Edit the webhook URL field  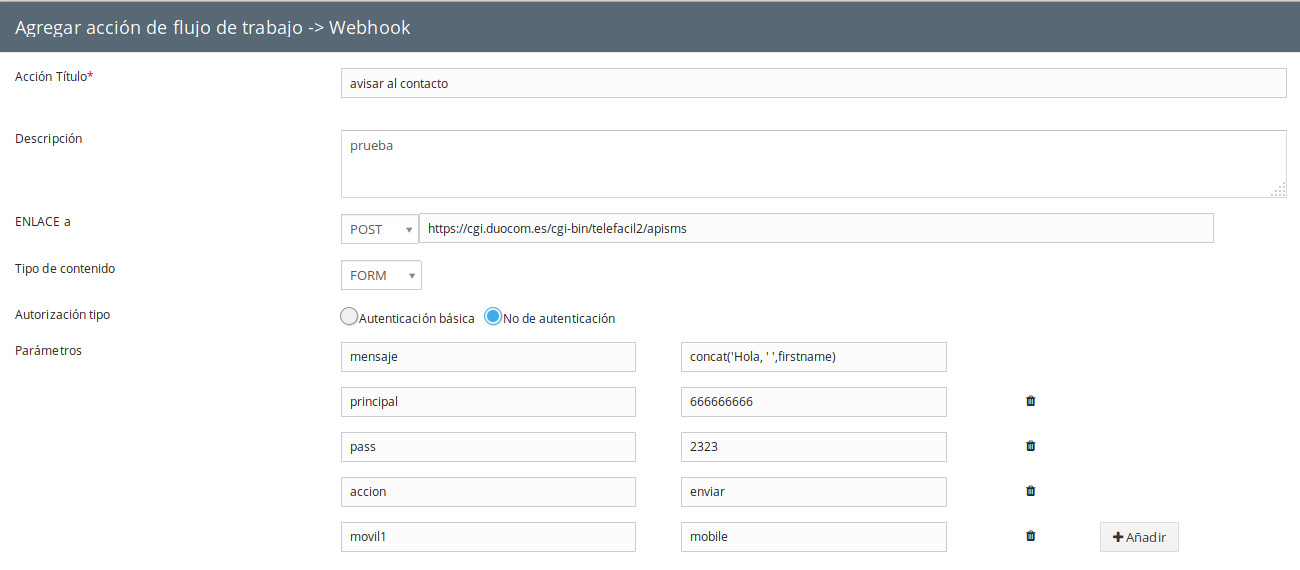(x=815, y=228)
